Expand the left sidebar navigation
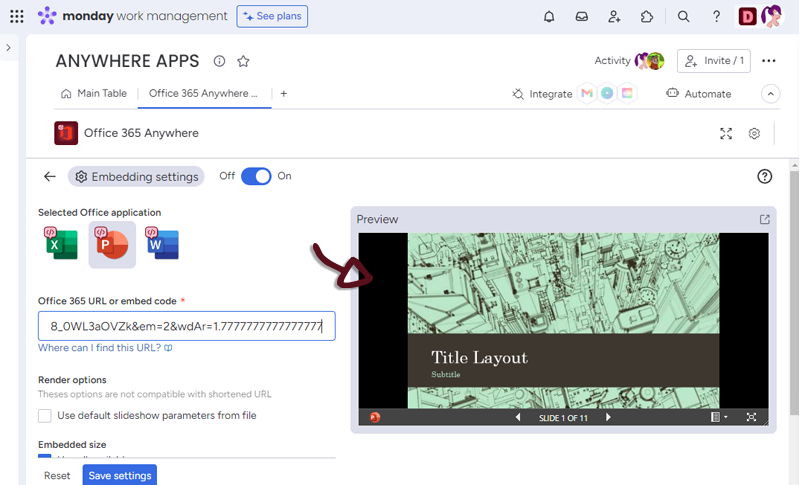The width and height of the screenshot is (800, 485). pos(8,47)
